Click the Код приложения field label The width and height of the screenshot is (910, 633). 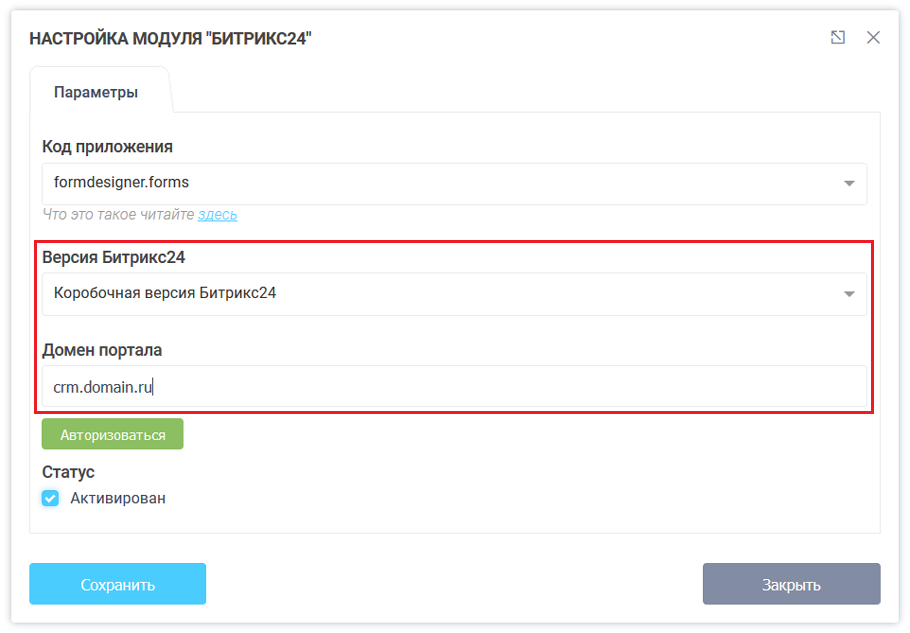[x=107, y=147]
